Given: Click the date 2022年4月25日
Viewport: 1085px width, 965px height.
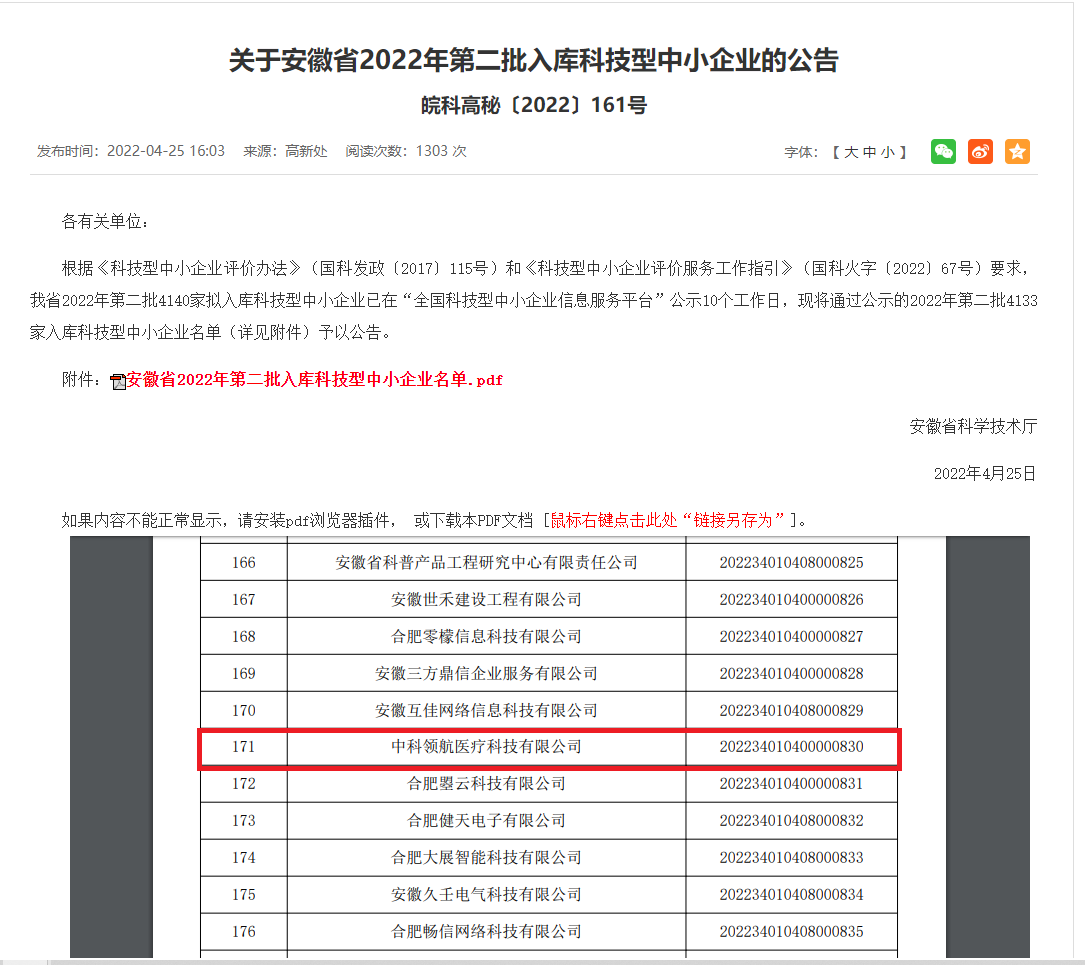Looking at the screenshot, I should pos(985,473).
